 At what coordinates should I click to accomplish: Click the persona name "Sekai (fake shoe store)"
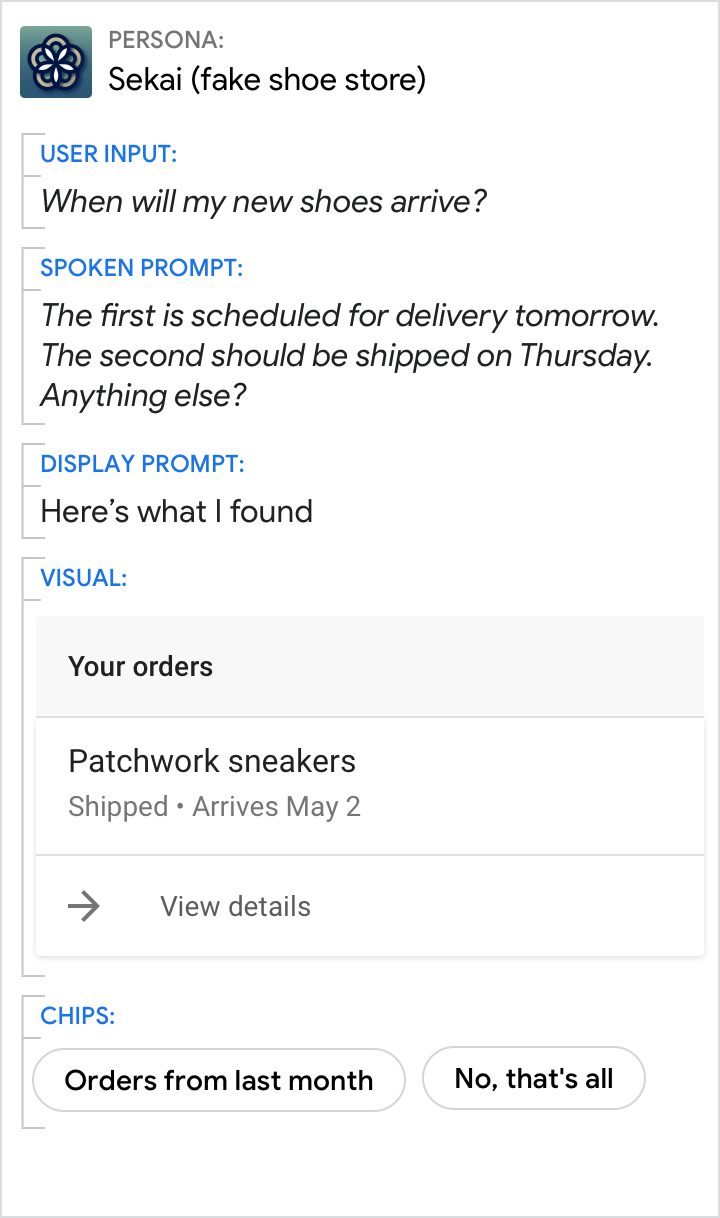267,79
